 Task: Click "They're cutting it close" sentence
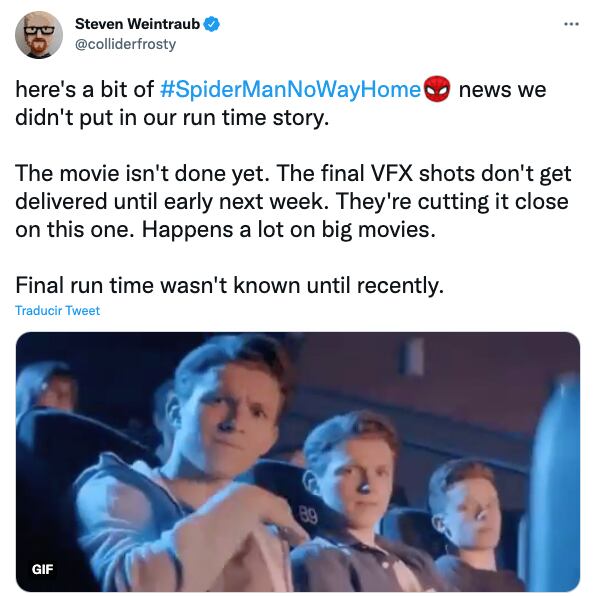click(452, 201)
